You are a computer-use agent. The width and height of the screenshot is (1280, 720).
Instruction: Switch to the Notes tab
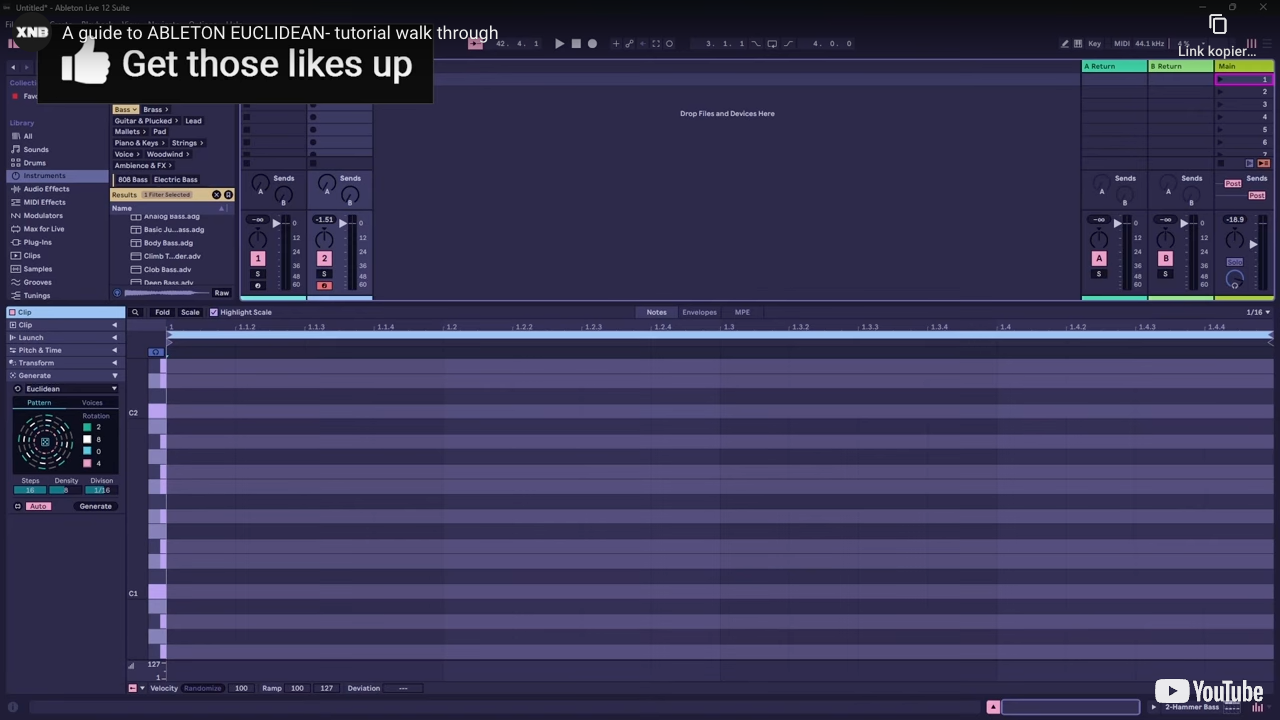[x=656, y=312]
